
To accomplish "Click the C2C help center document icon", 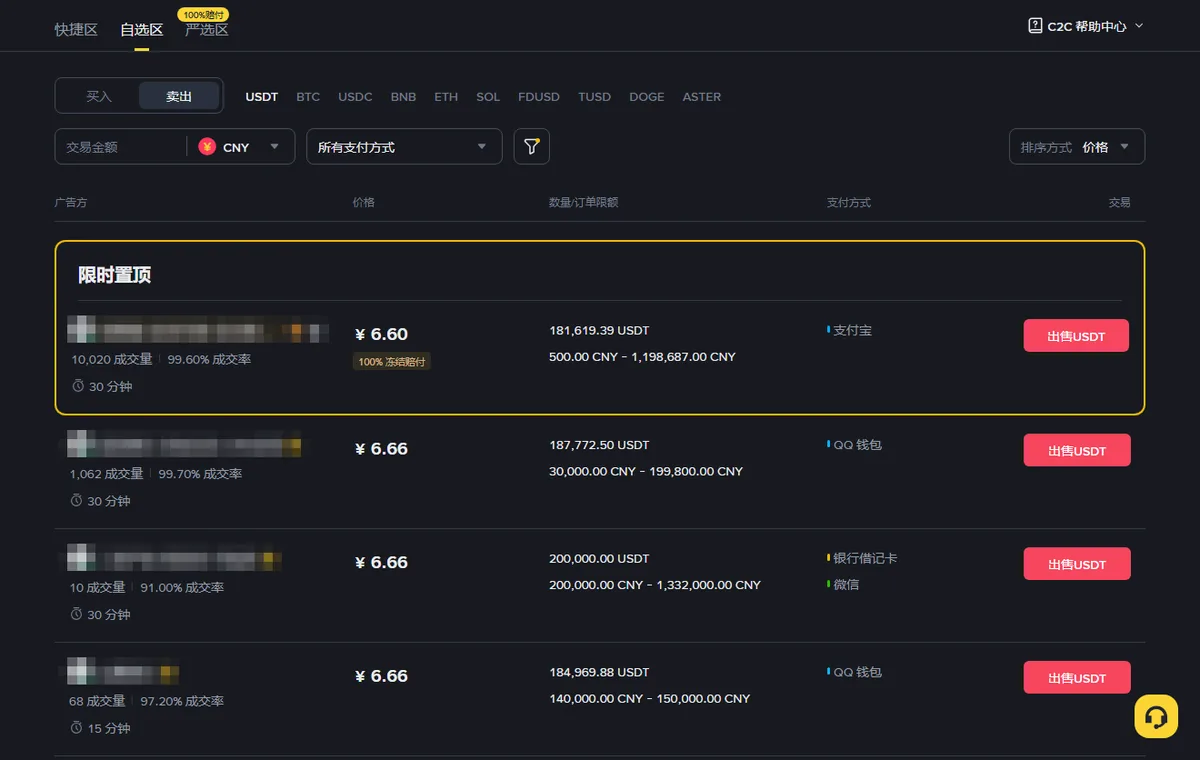I will tap(1035, 26).
